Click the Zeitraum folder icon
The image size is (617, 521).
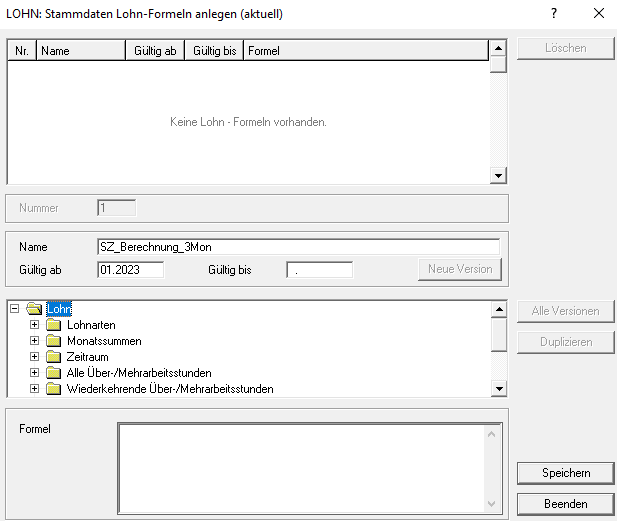coord(54,357)
